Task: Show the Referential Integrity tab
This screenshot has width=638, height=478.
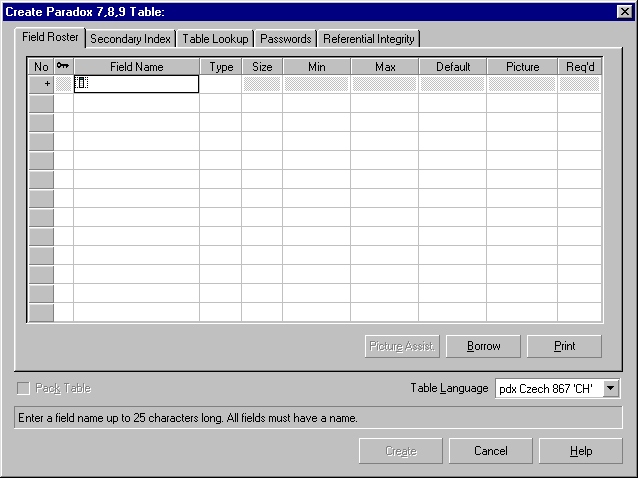Action: click(x=369, y=38)
